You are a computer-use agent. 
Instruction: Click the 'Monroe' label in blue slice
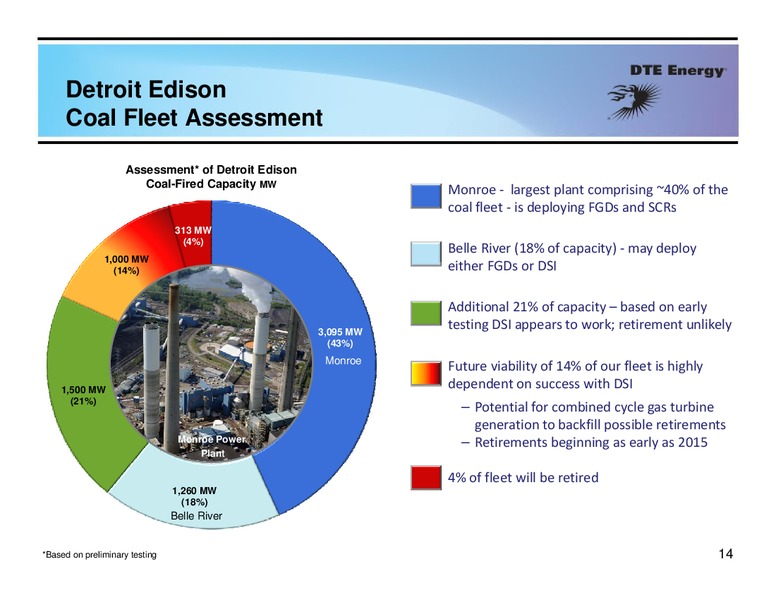343,360
